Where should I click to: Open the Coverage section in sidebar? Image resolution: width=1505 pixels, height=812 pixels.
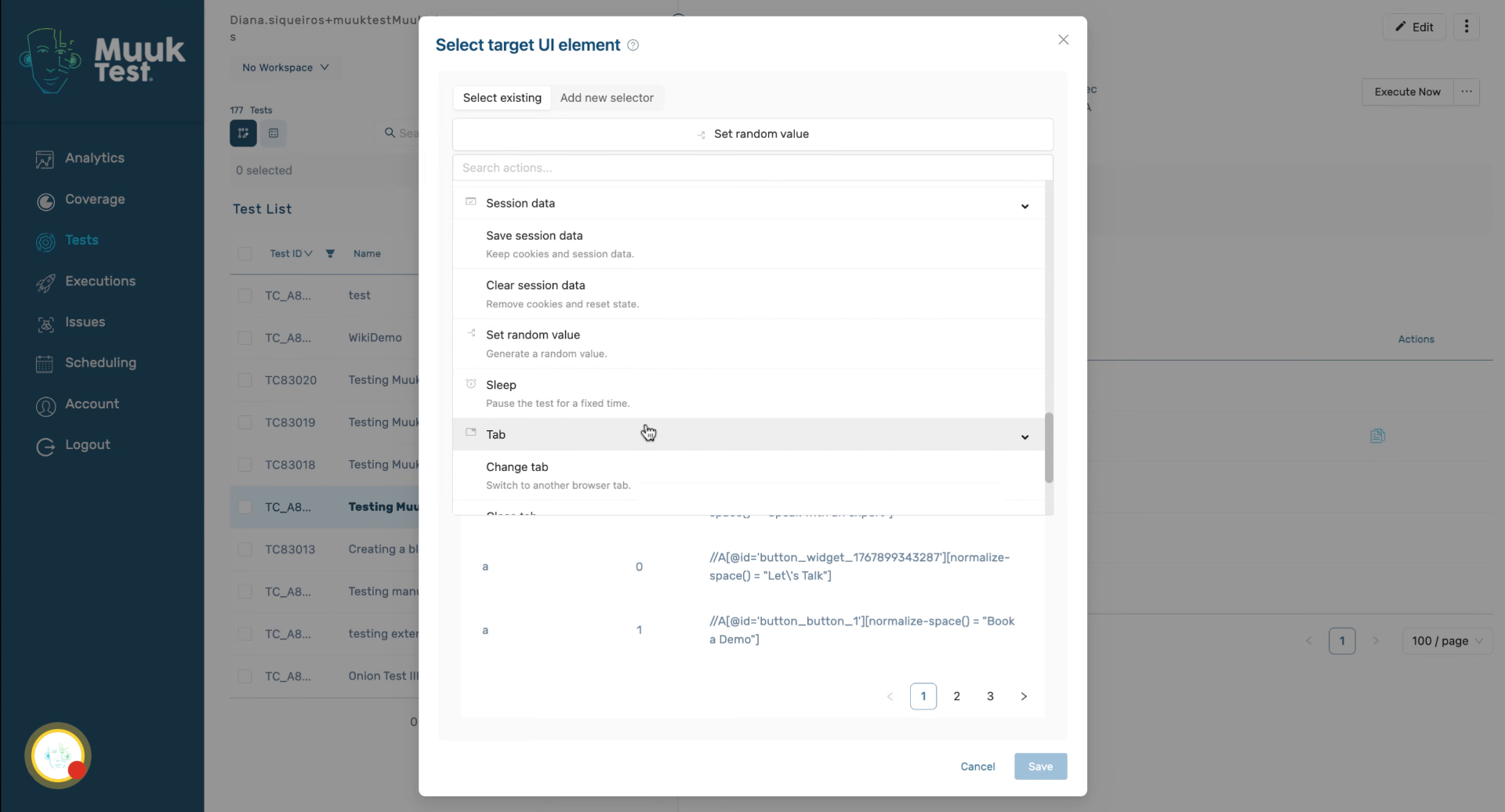tap(94, 200)
